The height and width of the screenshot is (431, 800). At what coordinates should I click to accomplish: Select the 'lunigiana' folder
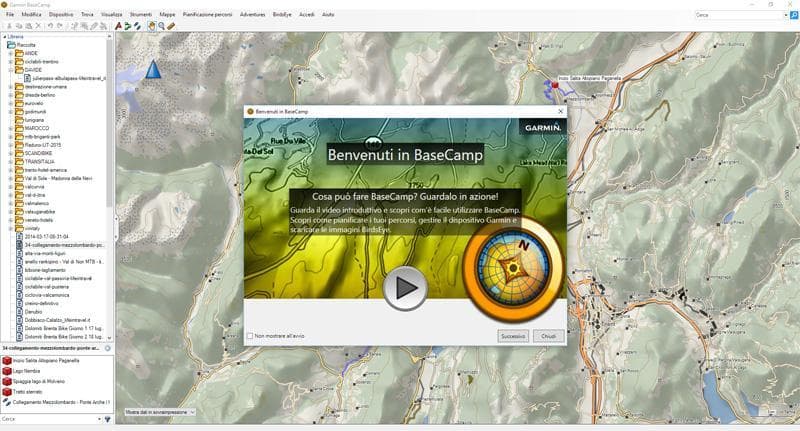(x=34, y=120)
